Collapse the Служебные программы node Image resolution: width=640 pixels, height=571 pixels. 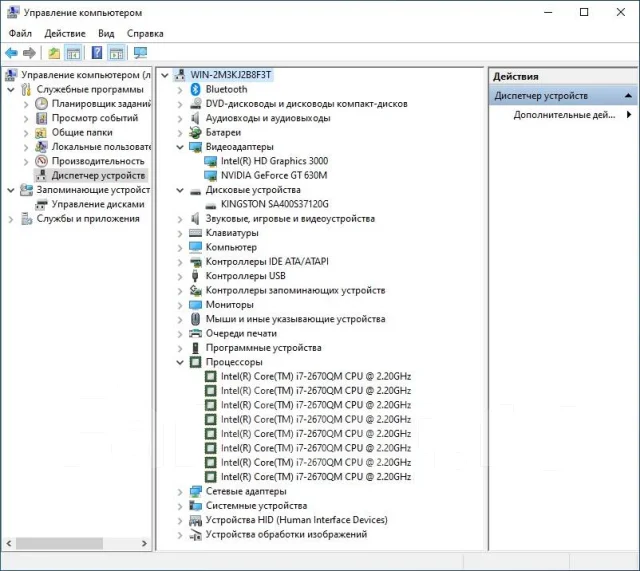click(x=11, y=89)
